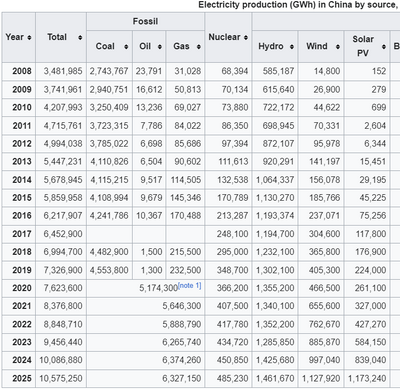Viewport: 400px width, 389px height.
Task: Click the Wind header label
Action: pos(317,46)
